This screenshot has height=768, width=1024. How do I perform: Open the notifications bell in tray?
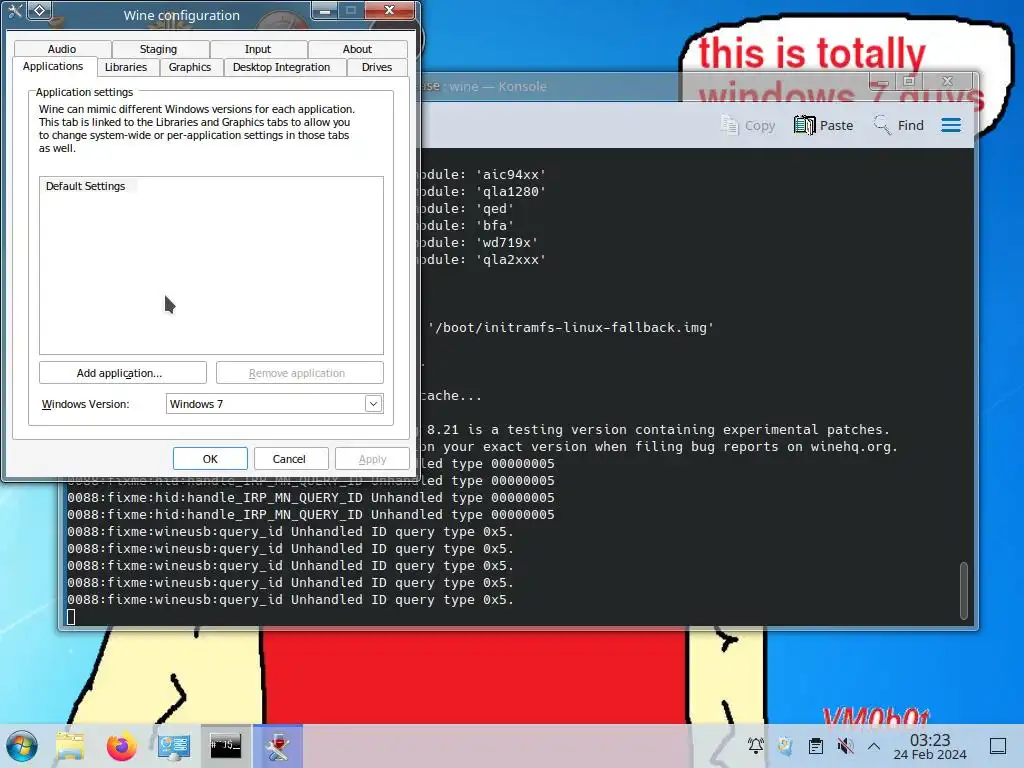(756, 746)
